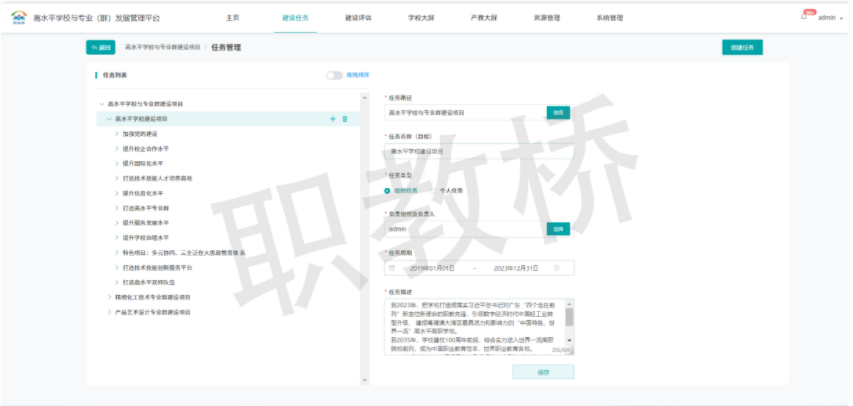Image resolution: width=853 pixels, height=406 pixels.
Task: Select the 产品艺术设计专业群建设项目 row text
Action: click(152, 312)
